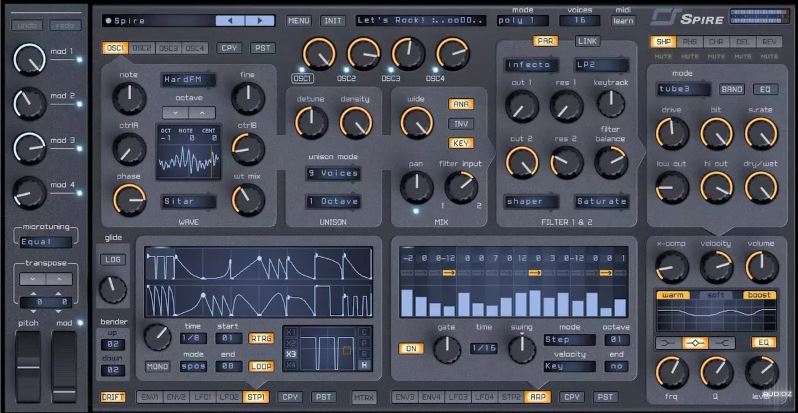
Task: Click the cut 1 filter knob
Action: click(522, 106)
